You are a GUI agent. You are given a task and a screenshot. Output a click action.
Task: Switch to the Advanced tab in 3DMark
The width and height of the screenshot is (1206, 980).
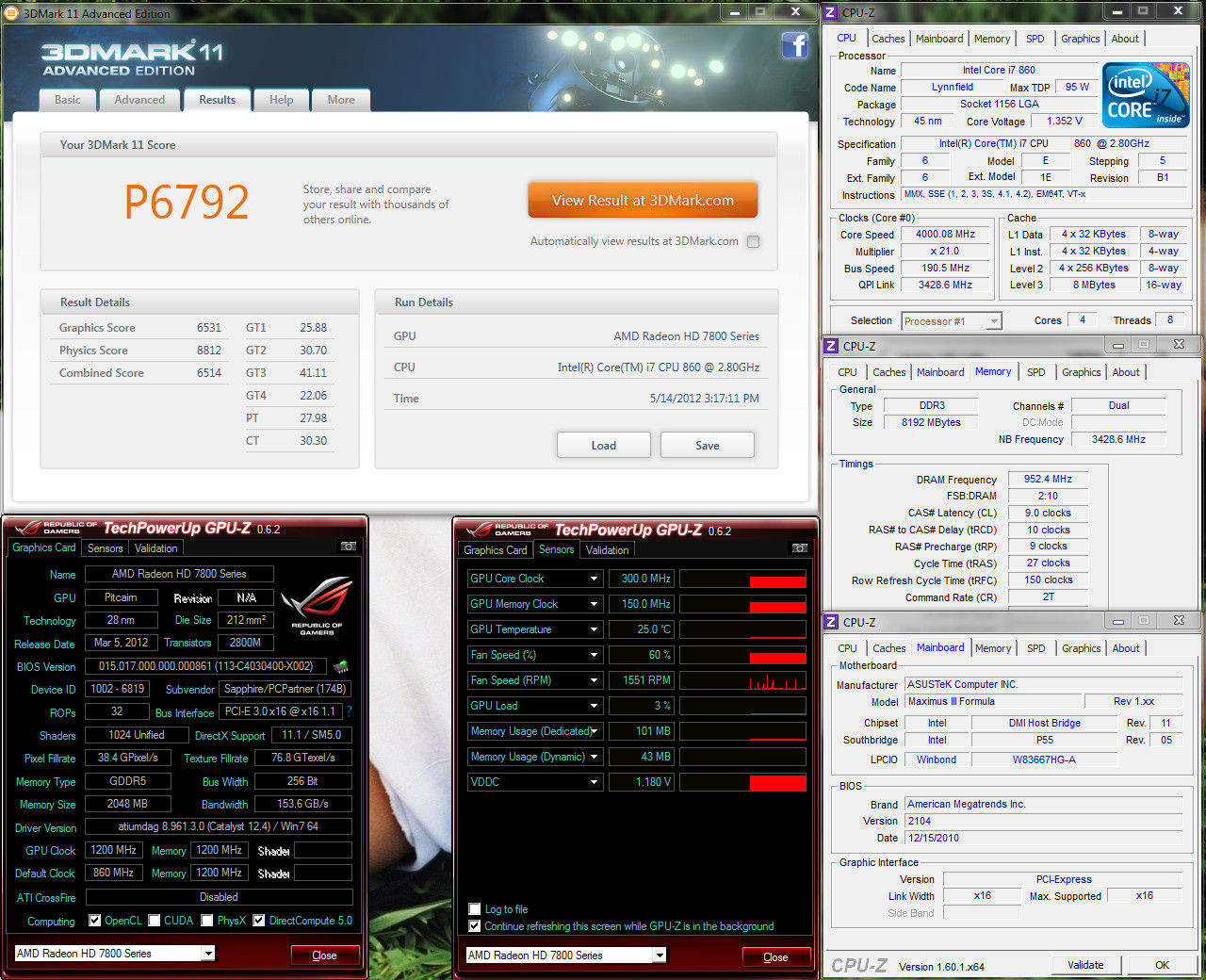pos(139,100)
